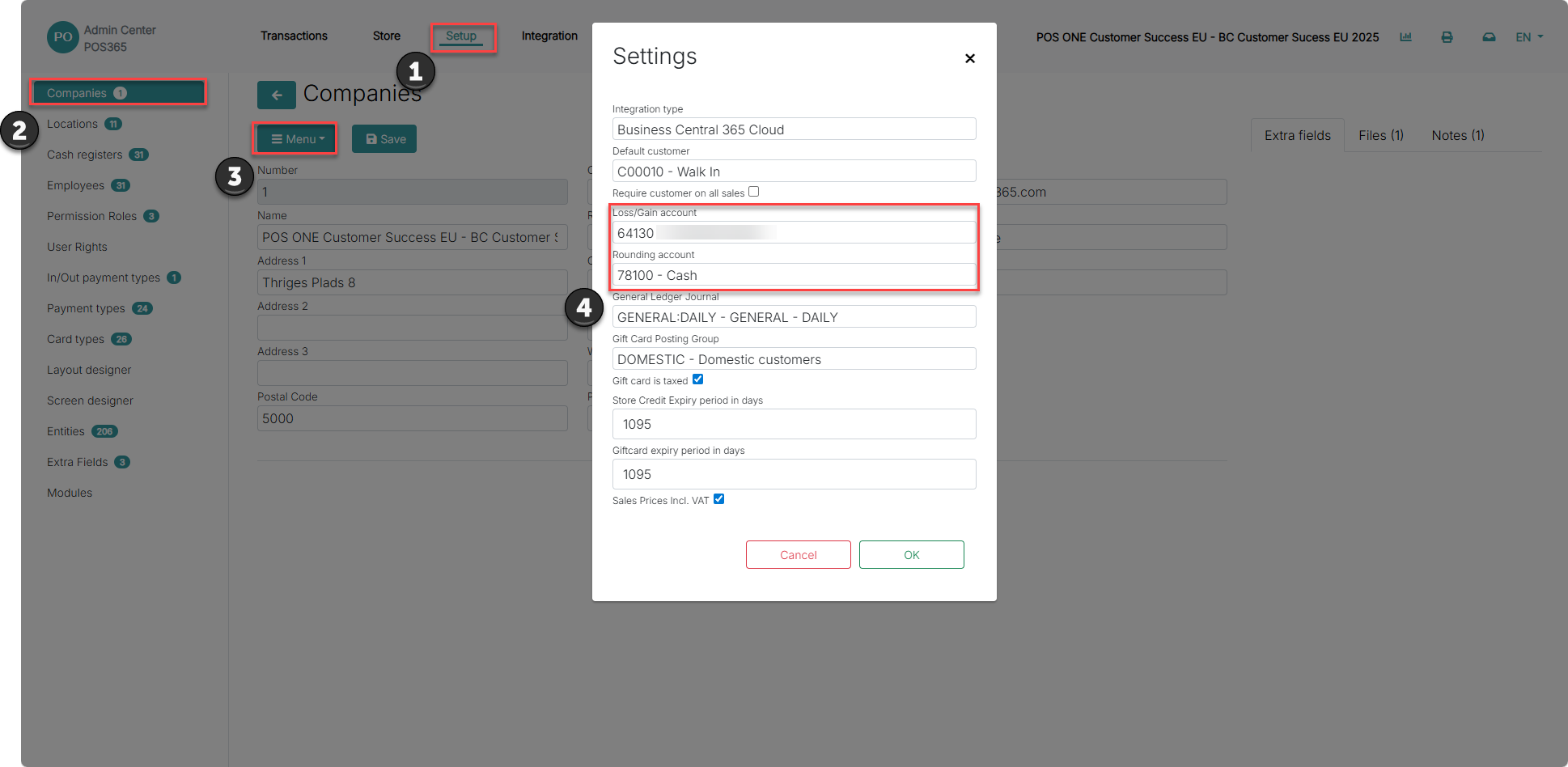Switch to the Files (1) tab
1568x767 pixels.
[1381, 135]
